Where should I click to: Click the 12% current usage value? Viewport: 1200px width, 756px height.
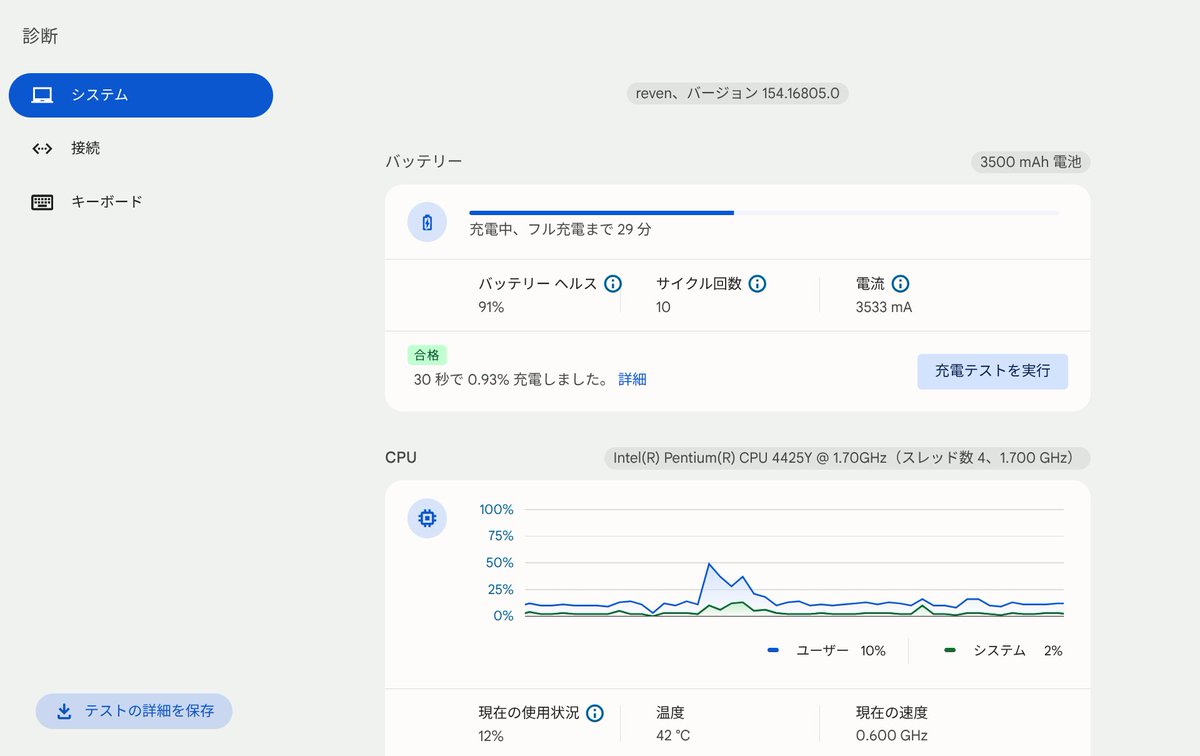pos(491,736)
